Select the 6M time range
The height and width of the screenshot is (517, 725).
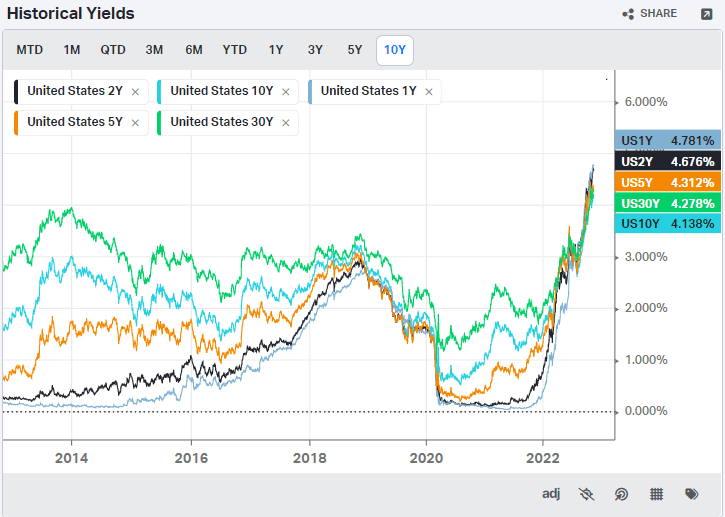[x=194, y=50]
